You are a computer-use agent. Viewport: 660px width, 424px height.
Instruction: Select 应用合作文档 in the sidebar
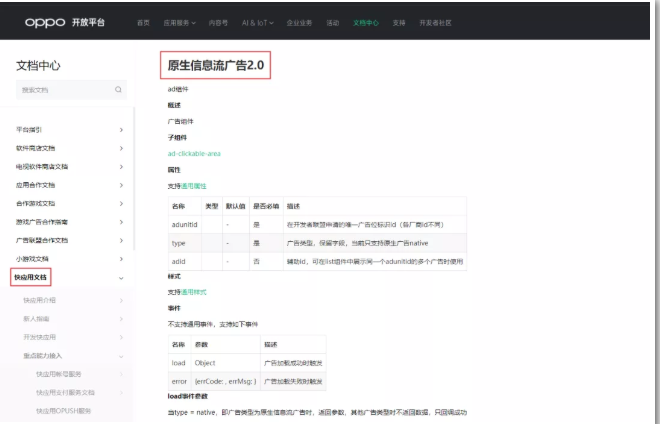(35, 185)
